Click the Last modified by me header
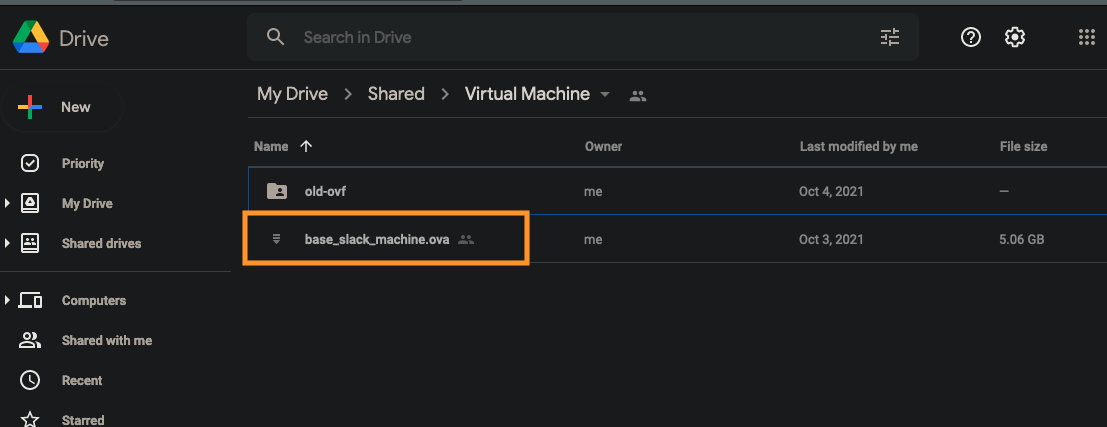1107x427 pixels. click(858, 146)
